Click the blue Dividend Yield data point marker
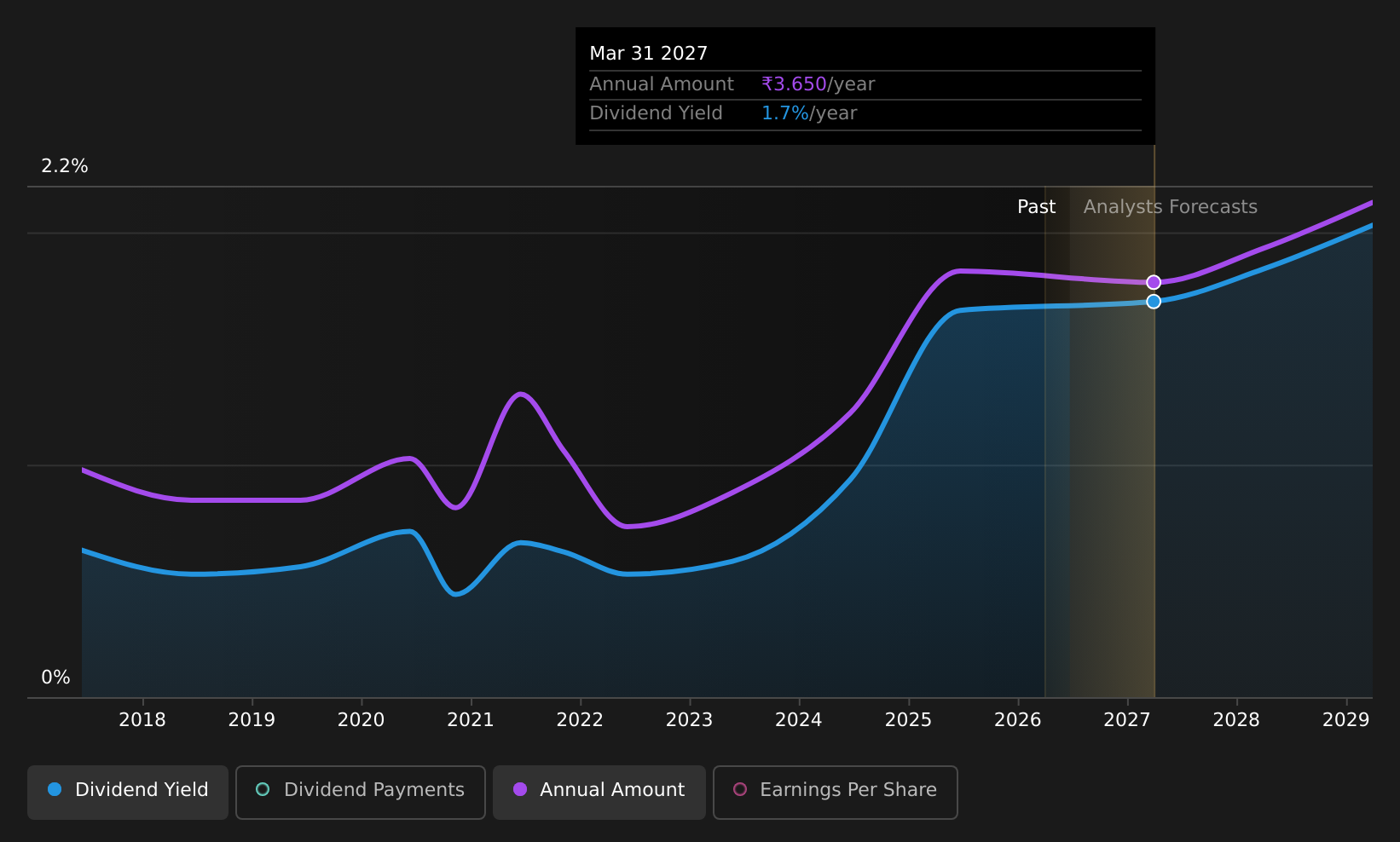 (x=1154, y=302)
